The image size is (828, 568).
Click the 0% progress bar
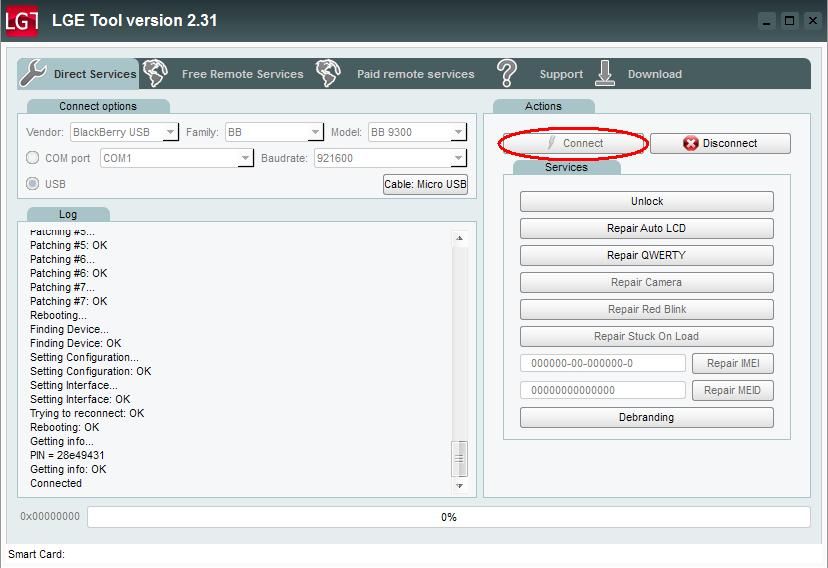(448, 517)
